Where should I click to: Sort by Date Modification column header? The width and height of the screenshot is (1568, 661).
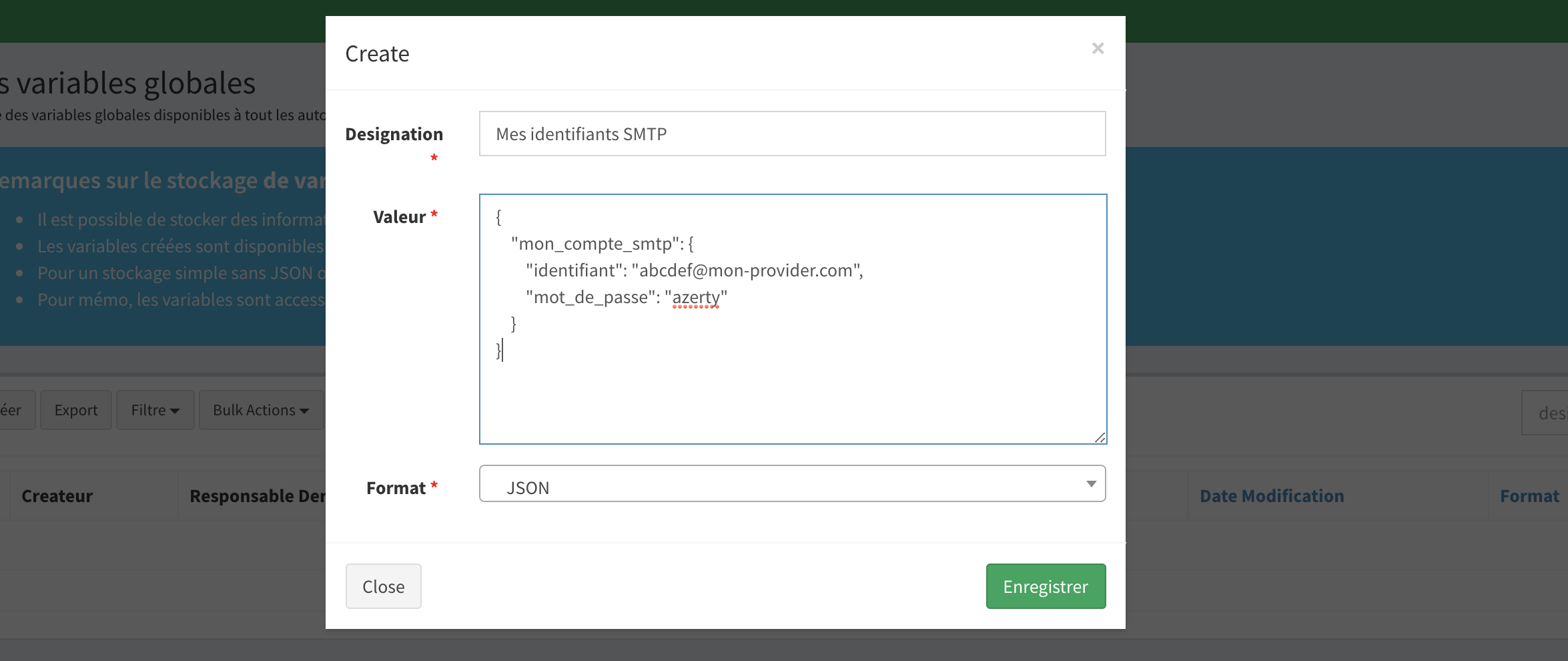pyautogui.click(x=1272, y=496)
